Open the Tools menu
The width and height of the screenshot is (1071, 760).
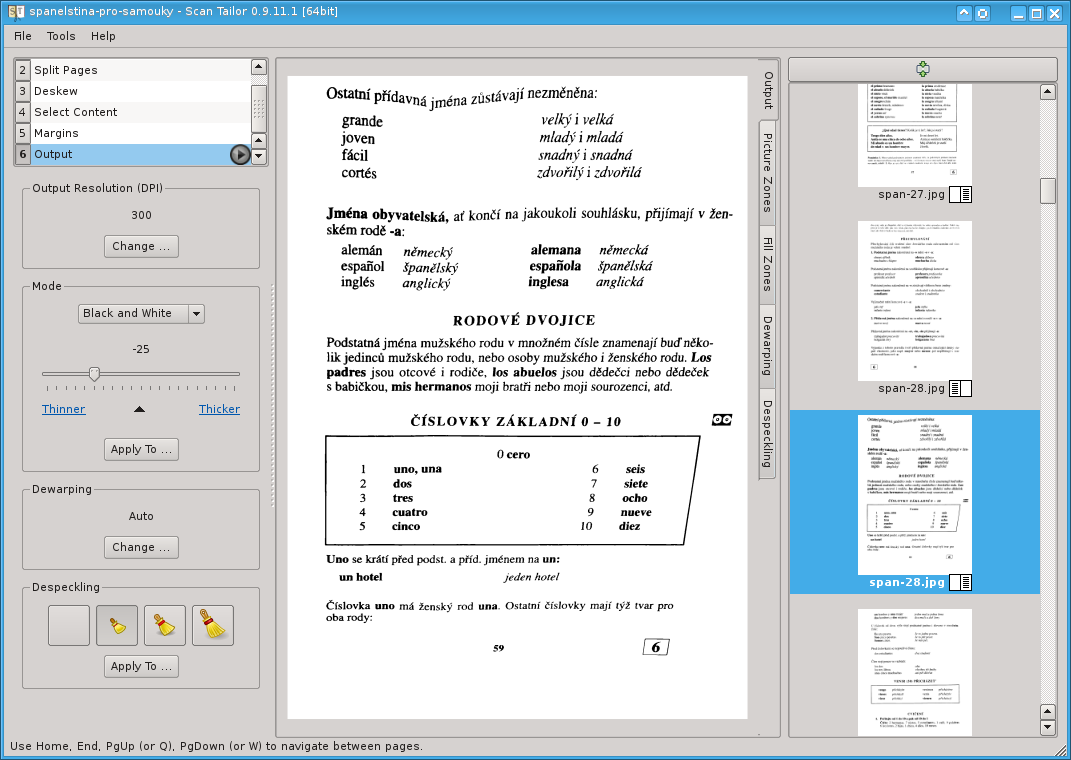click(61, 36)
